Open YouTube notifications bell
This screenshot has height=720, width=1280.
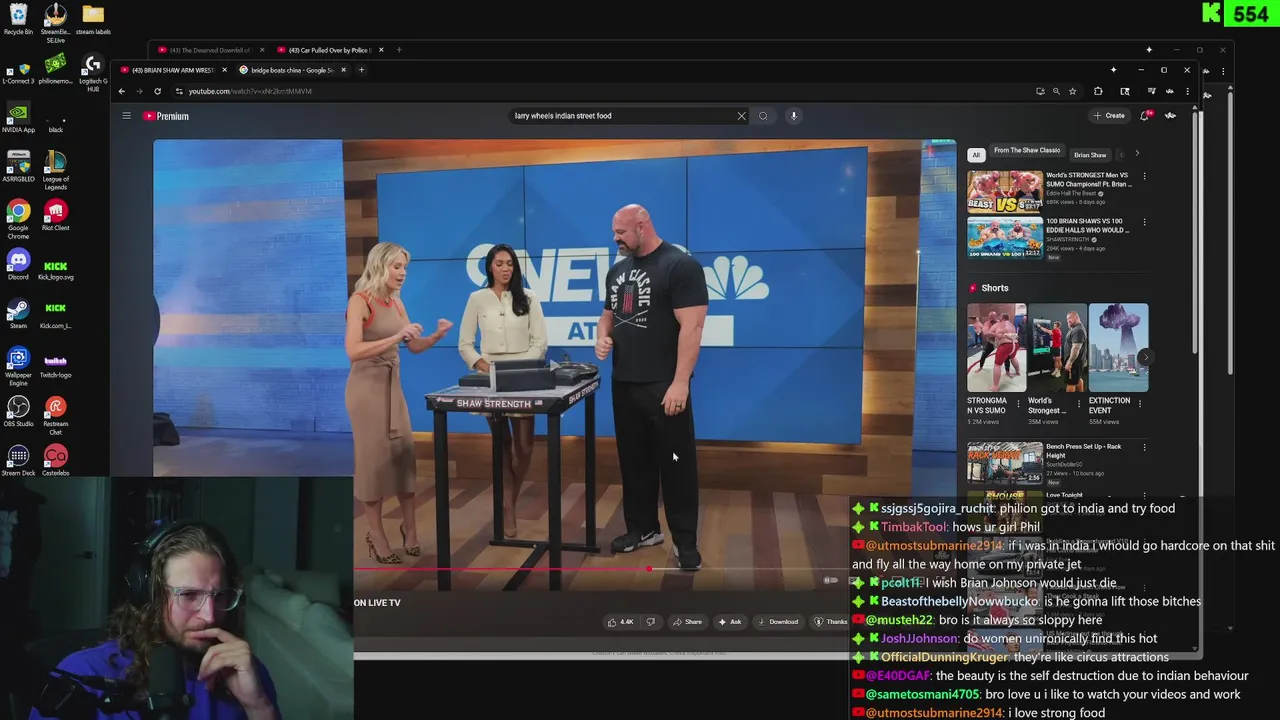point(1146,116)
